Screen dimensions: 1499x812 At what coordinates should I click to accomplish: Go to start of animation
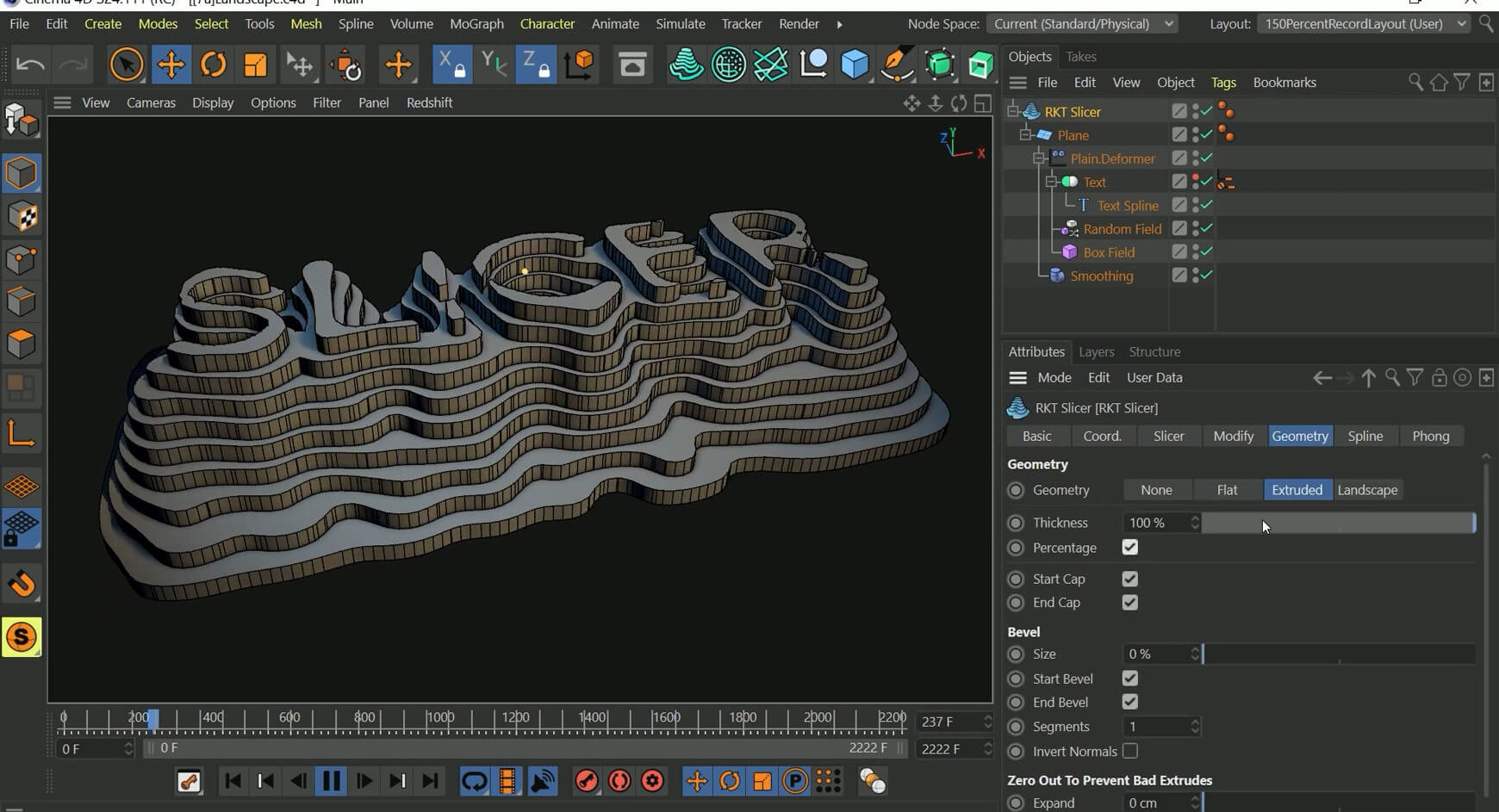tap(233, 781)
